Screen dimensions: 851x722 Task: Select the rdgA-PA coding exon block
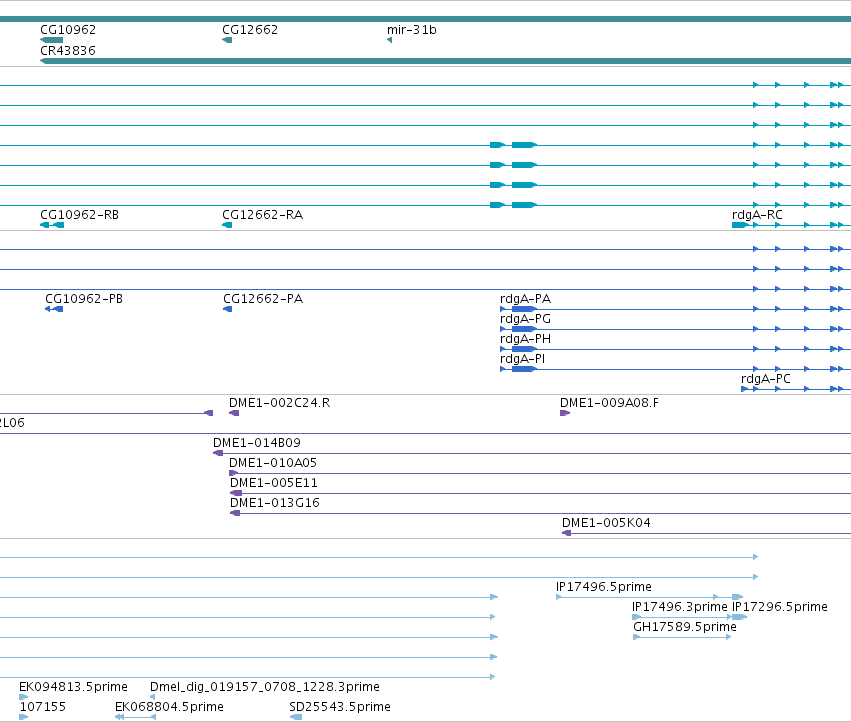pyautogui.click(x=524, y=309)
